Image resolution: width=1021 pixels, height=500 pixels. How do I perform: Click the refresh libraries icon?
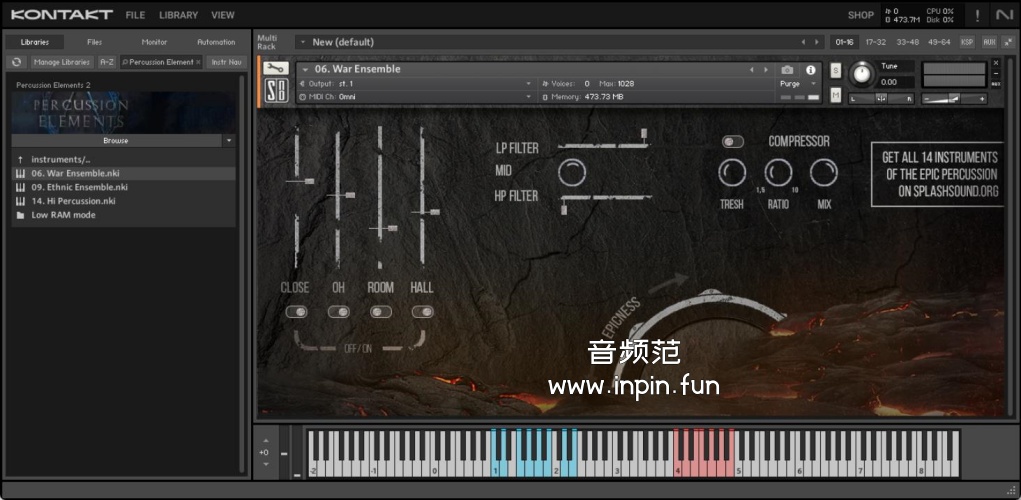pyautogui.click(x=17, y=62)
